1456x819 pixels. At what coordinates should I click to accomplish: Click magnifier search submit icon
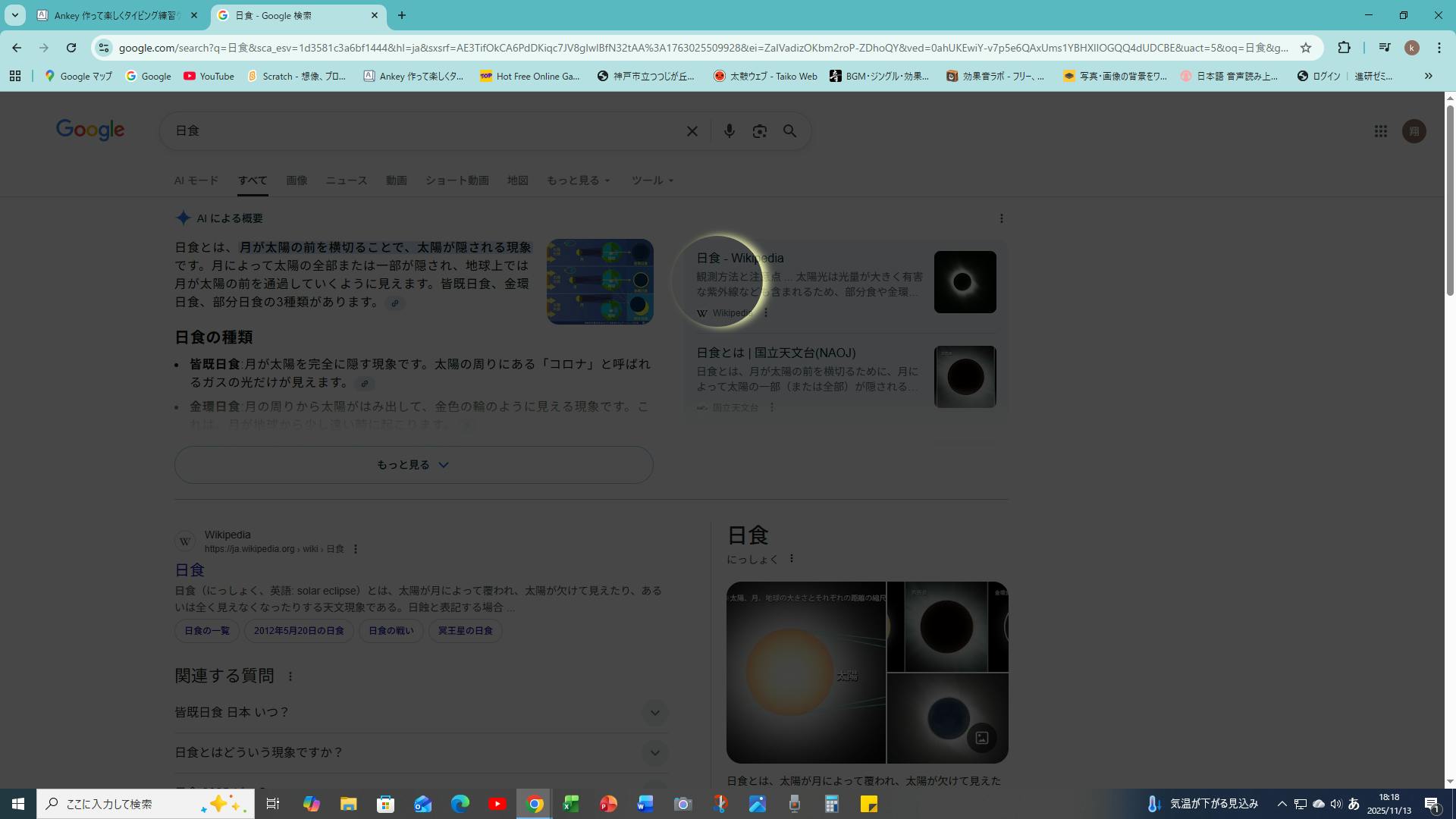tap(789, 131)
